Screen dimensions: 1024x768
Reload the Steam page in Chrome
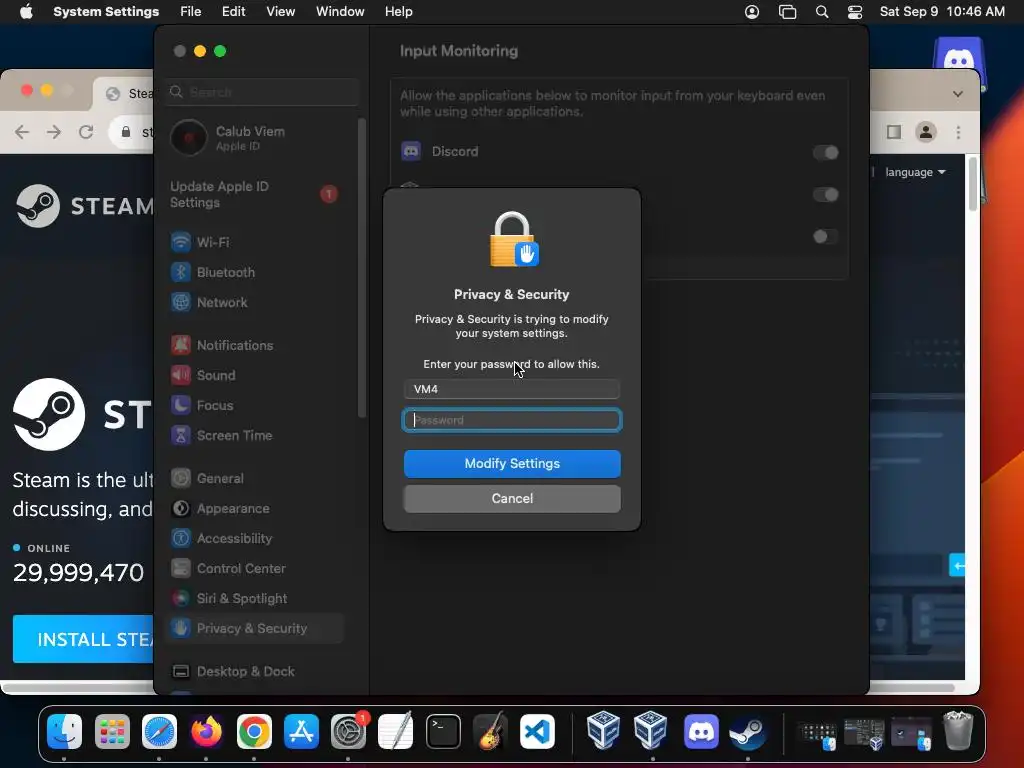point(86,132)
